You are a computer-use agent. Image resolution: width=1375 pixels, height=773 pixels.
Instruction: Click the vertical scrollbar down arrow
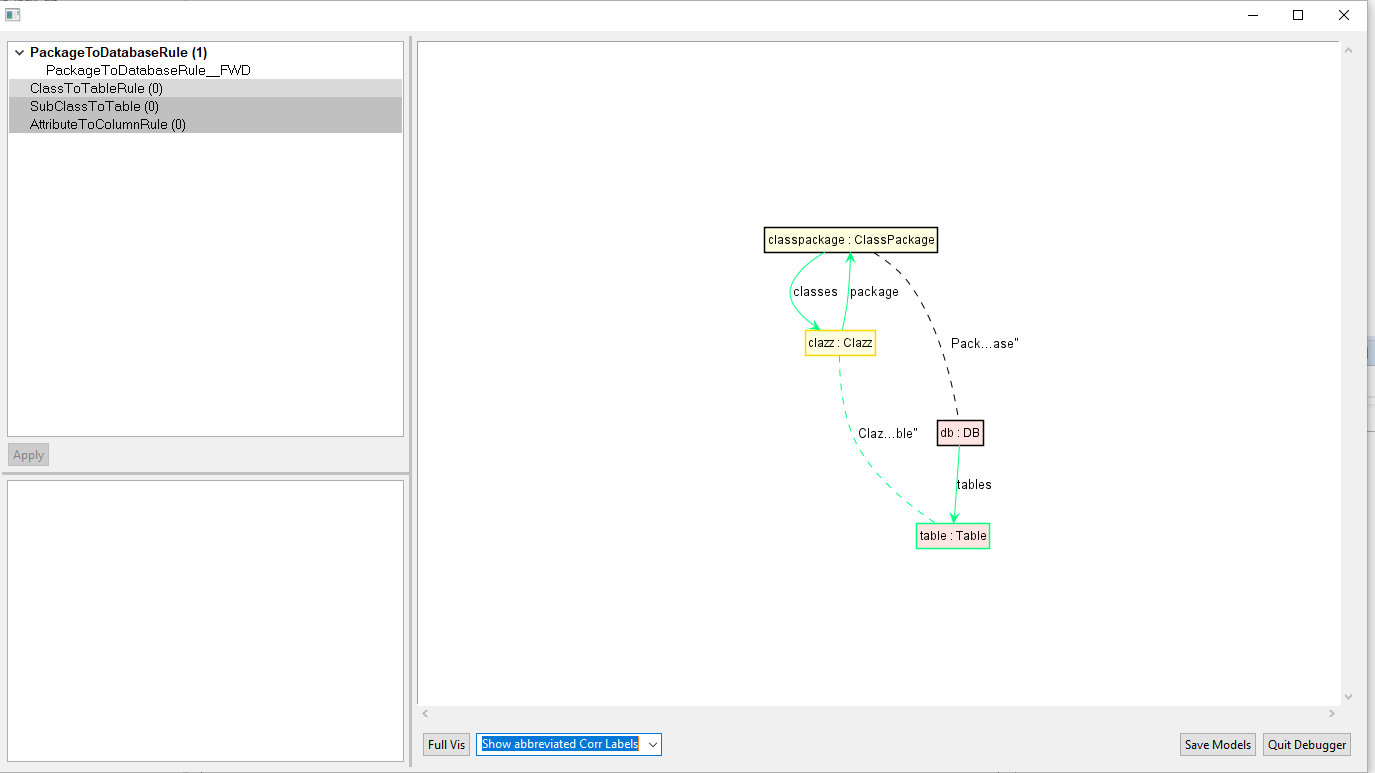[x=1347, y=698]
